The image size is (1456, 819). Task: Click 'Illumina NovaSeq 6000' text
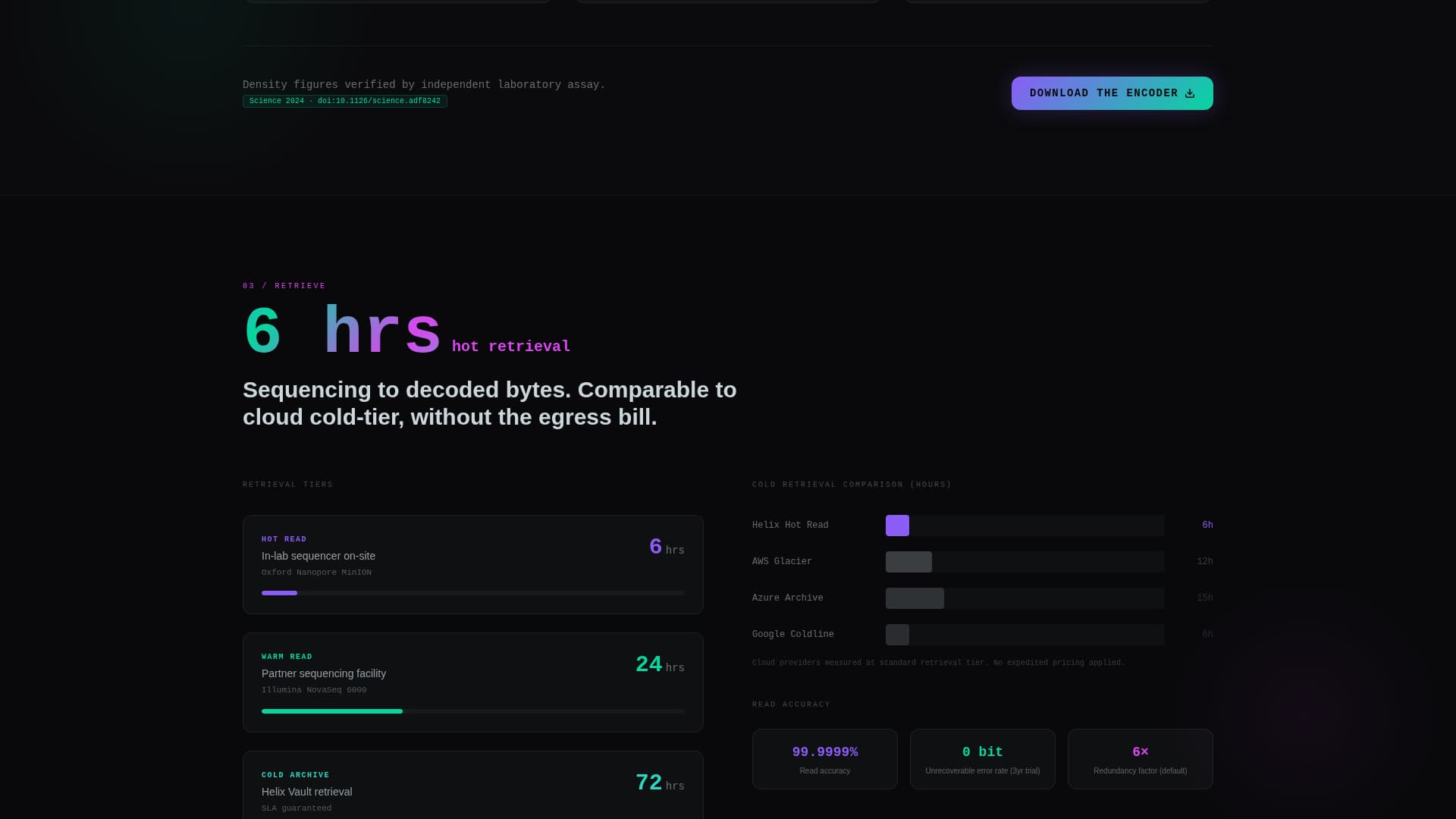pos(314,690)
